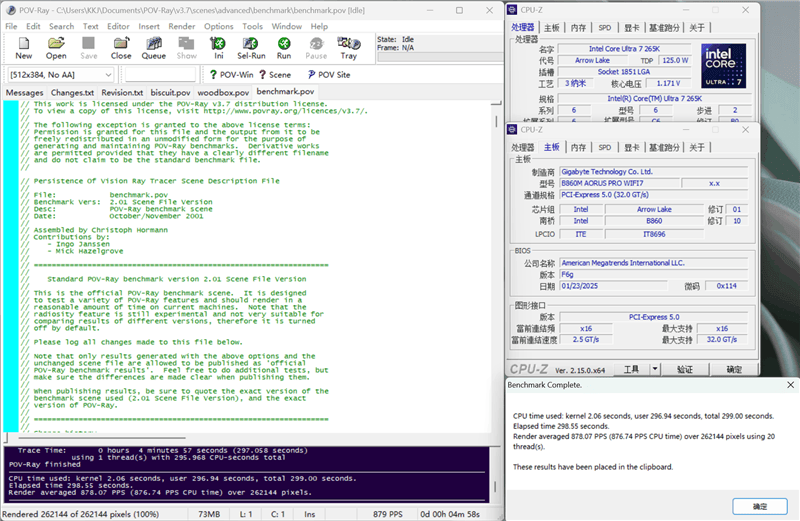Image resolution: width=800 pixels, height=521 pixels.
Task: Switch to the Messages tab
Action: tap(24, 92)
